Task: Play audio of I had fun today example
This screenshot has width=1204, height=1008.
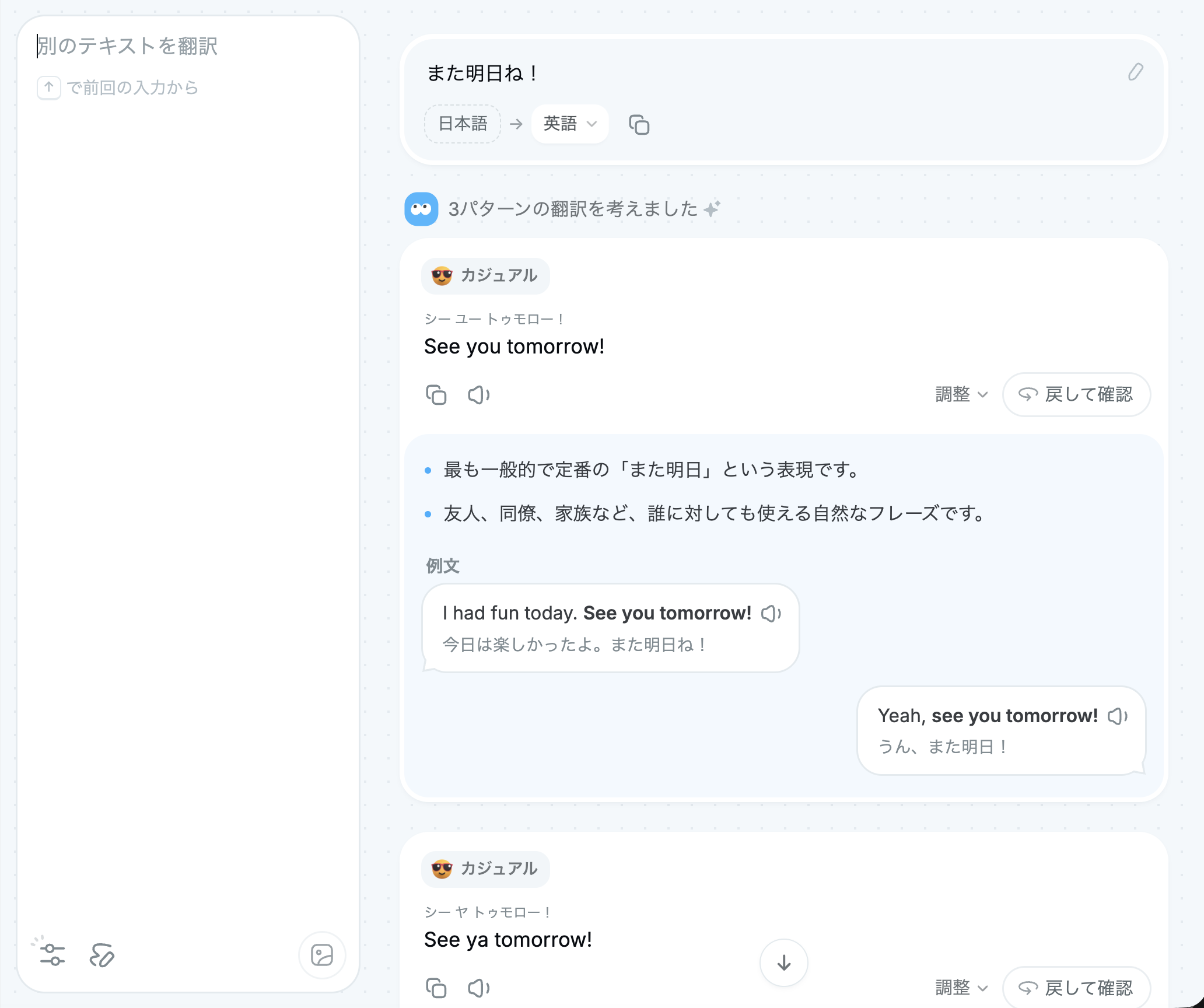Action: click(x=771, y=614)
